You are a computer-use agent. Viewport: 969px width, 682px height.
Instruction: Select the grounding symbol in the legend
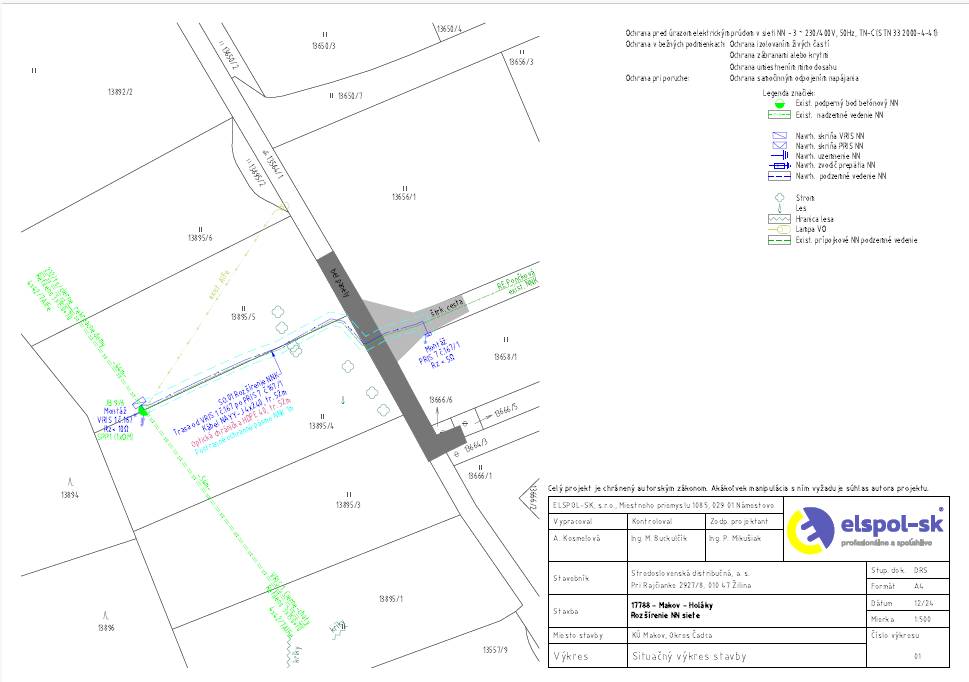[779, 156]
